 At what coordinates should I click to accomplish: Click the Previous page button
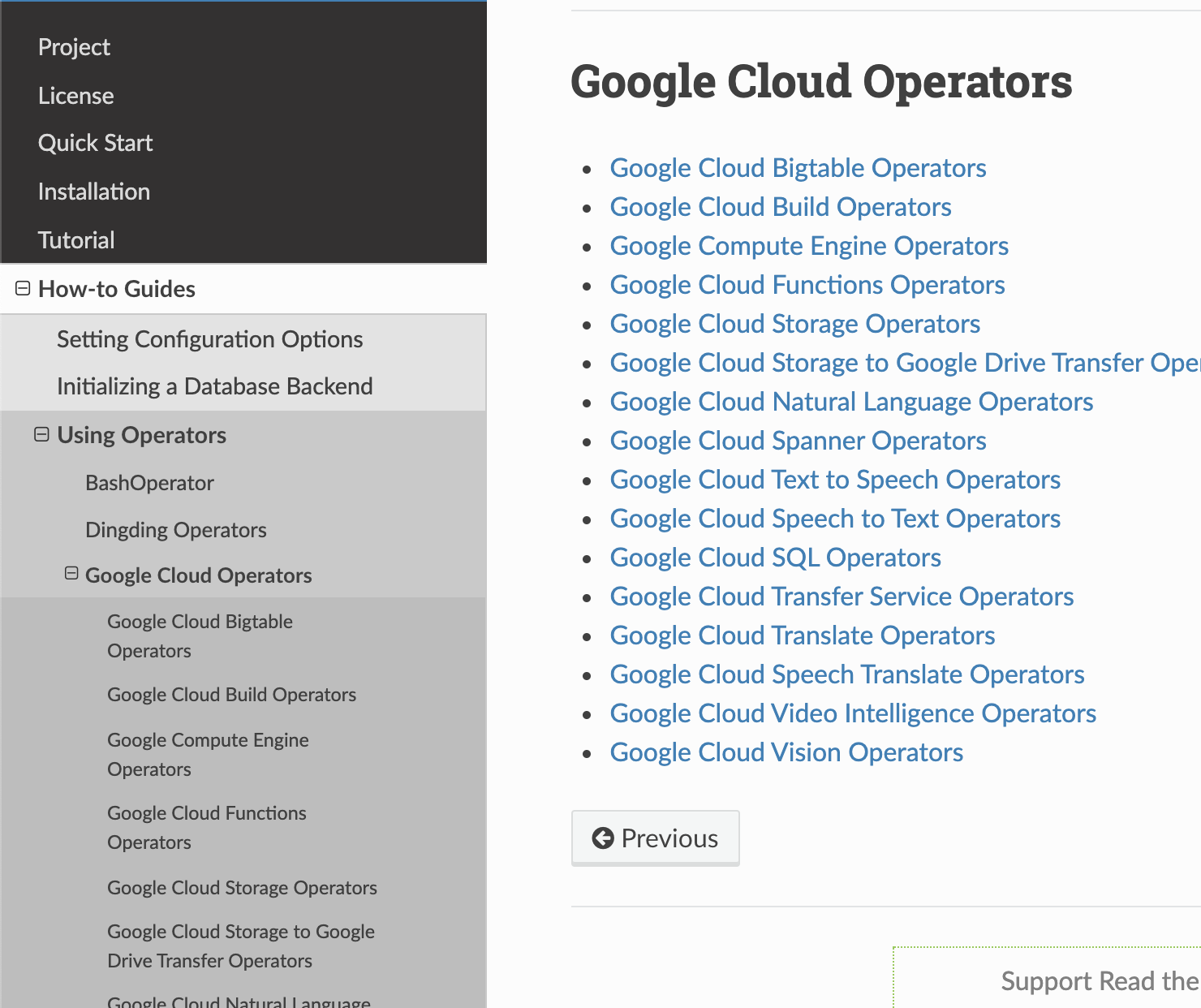(656, 838)
